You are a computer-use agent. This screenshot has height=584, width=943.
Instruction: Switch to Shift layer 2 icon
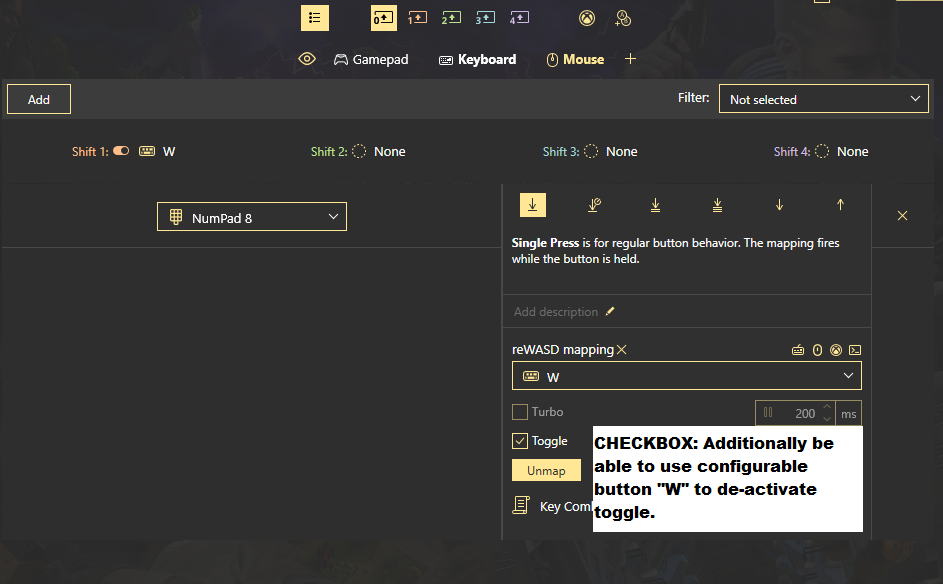tap(451, 18)
